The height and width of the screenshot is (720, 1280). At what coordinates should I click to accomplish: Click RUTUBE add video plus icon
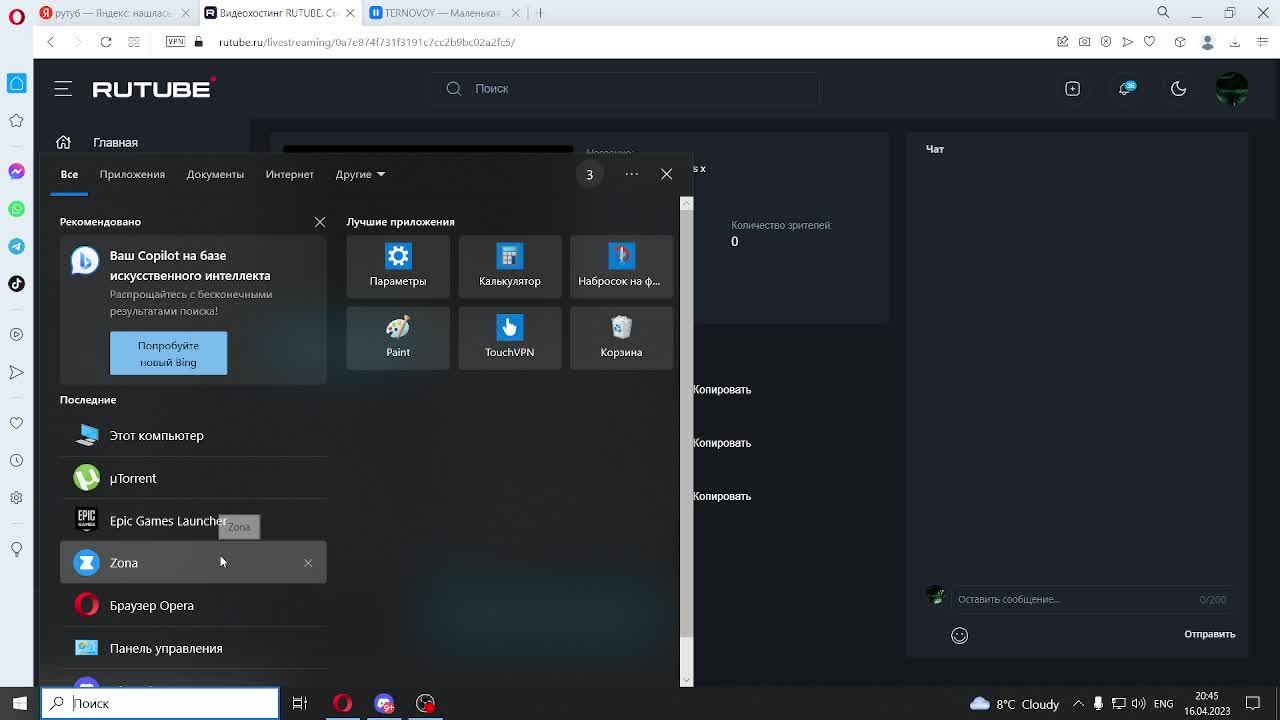[x=1072, y=89]
